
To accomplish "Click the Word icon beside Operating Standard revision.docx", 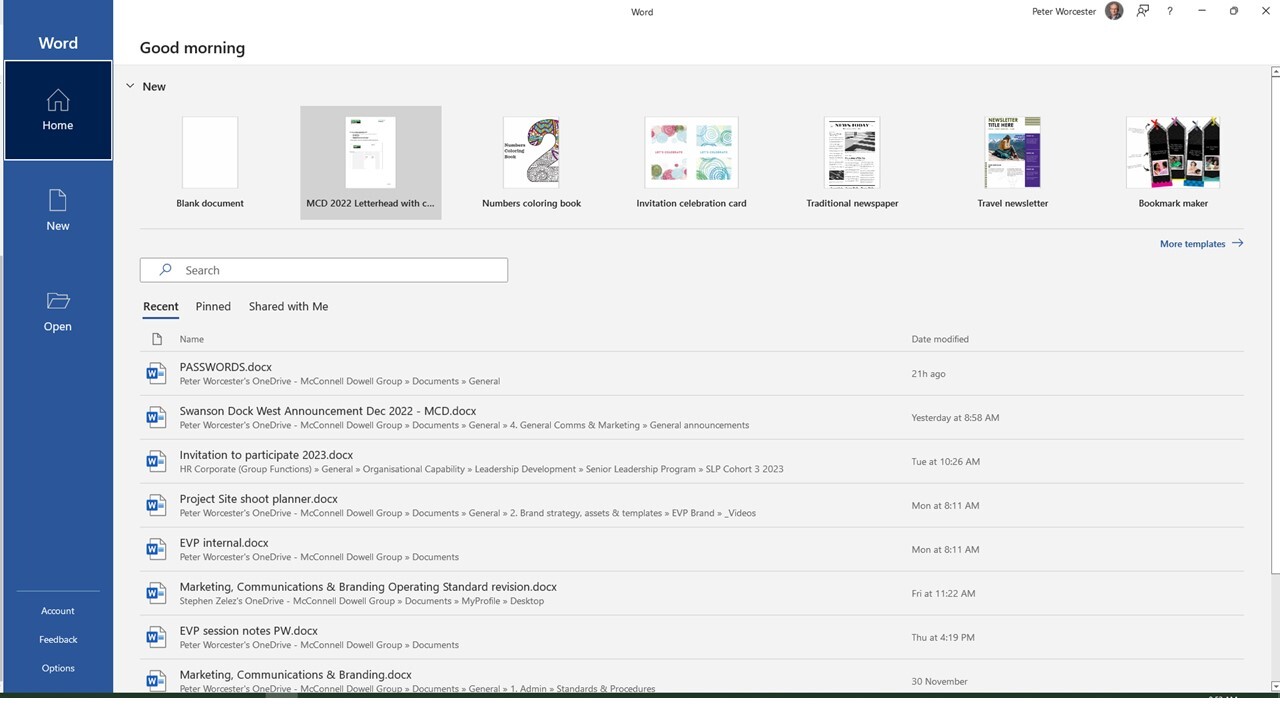I will (x=156, y=593).
